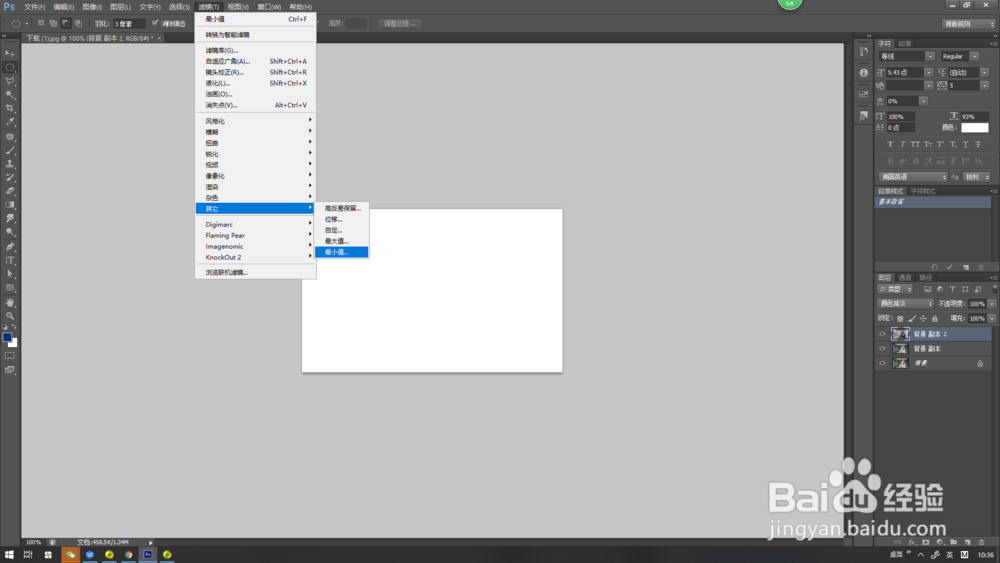The height and width of the screenshot is (563, 1000).
Task: Choose 高反差保留... in the submenu
Action: [342, 208]
